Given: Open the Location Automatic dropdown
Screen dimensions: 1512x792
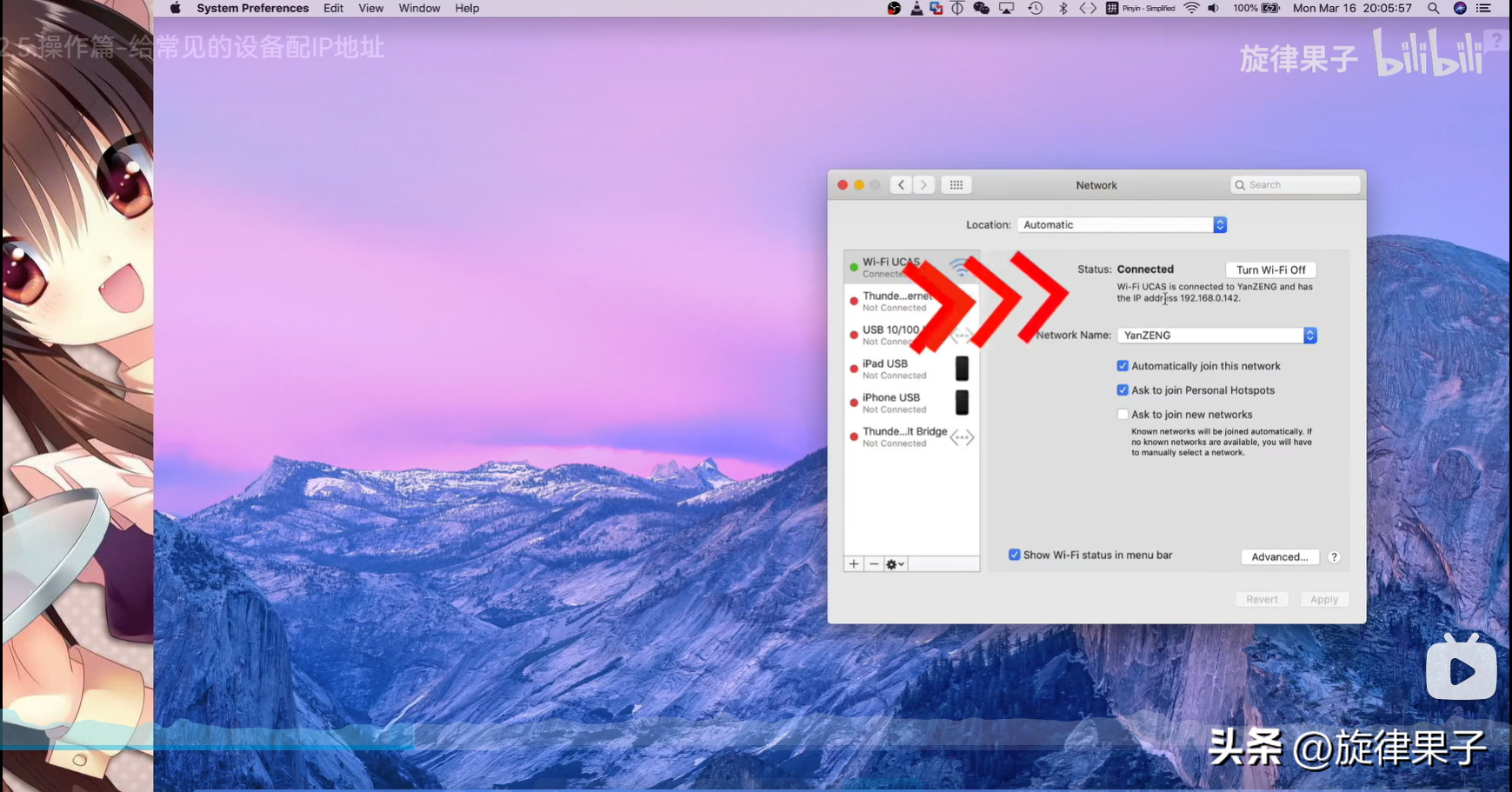Looking at the screenshot, I should tap(1122, 225).
